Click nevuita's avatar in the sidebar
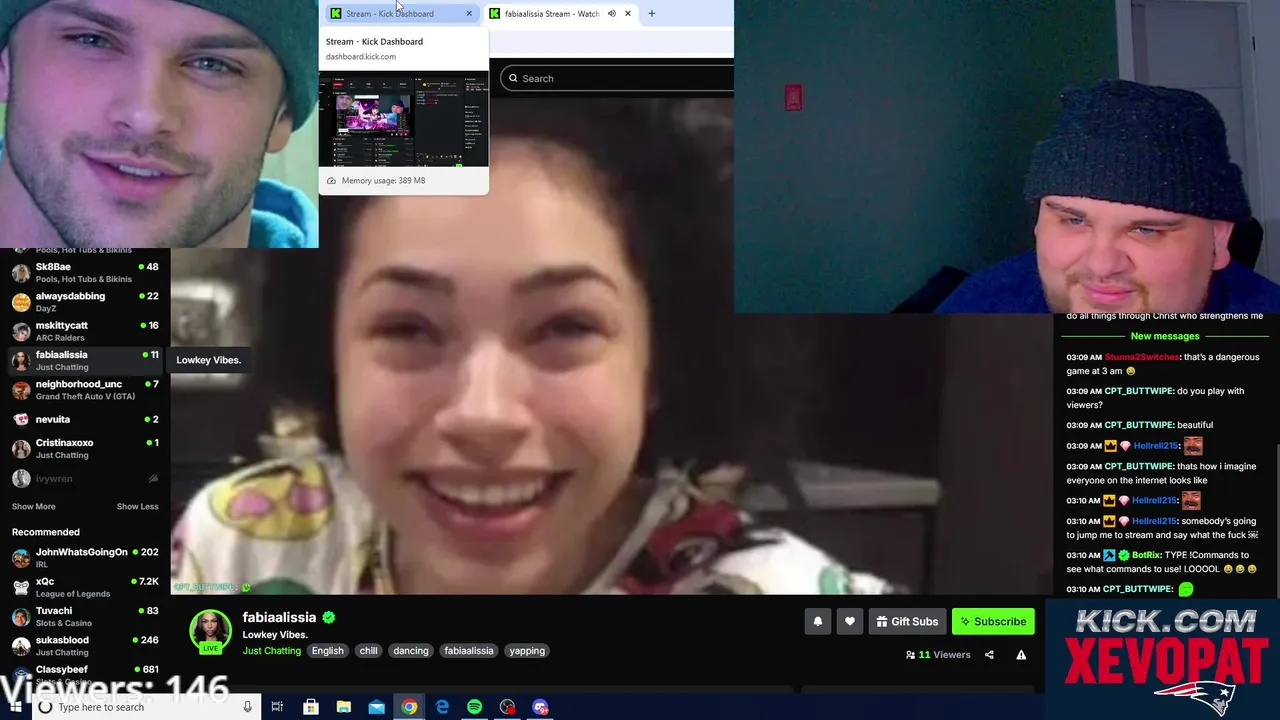 (x=20, y=419)
